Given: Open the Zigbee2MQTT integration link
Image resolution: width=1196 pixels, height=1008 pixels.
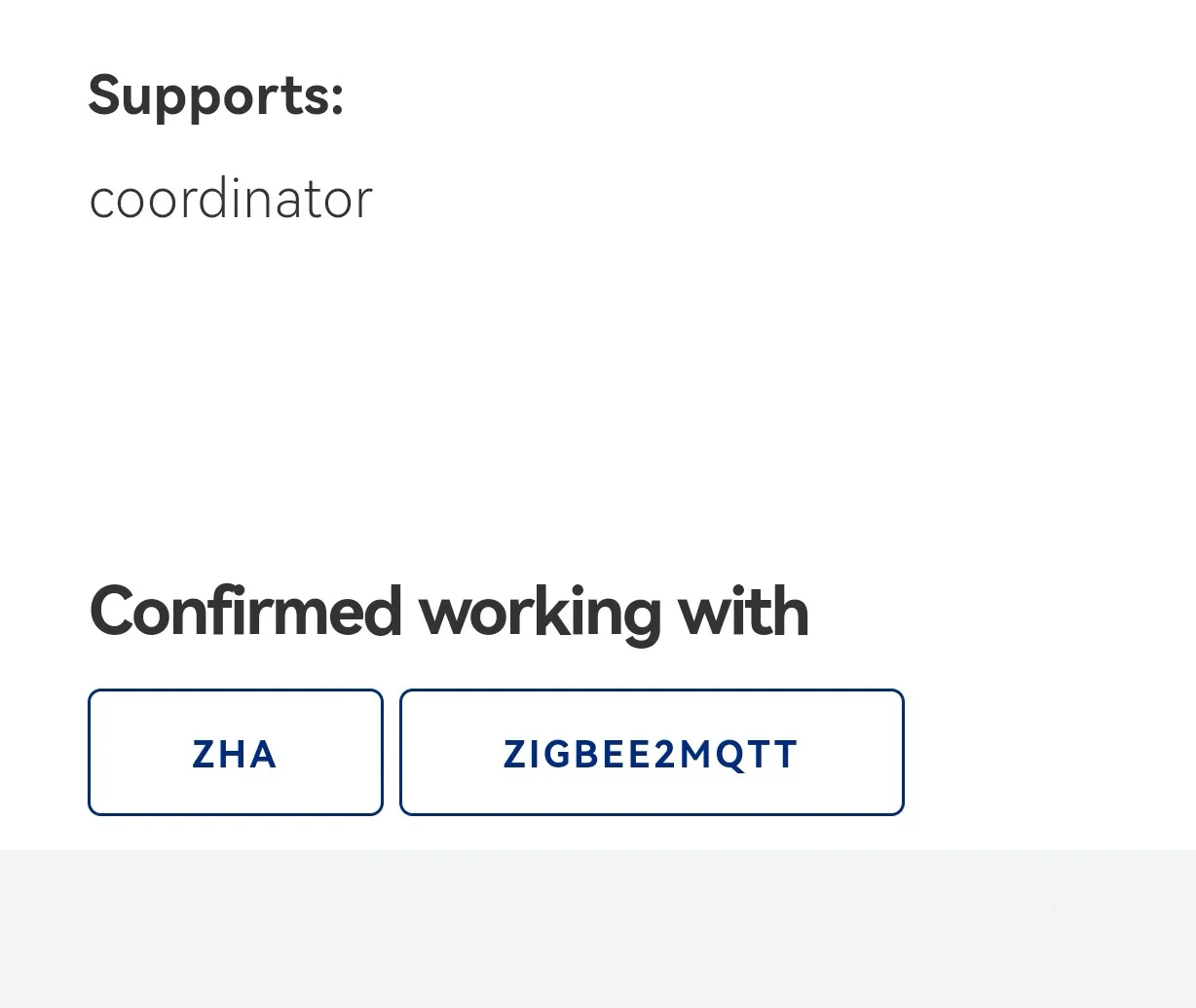Looking at the screenshot, I should [651, 753].
